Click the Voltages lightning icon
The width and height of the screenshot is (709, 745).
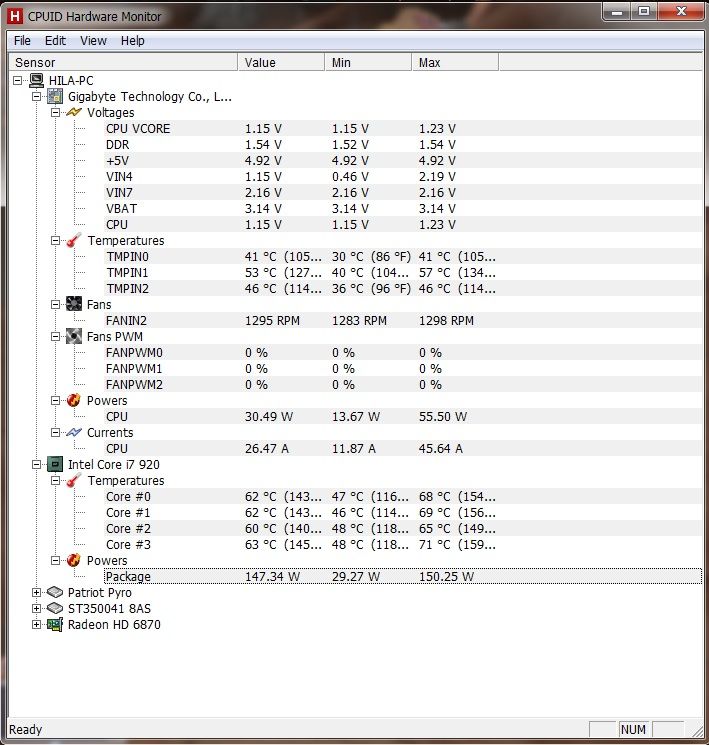(x=74, y=113)
